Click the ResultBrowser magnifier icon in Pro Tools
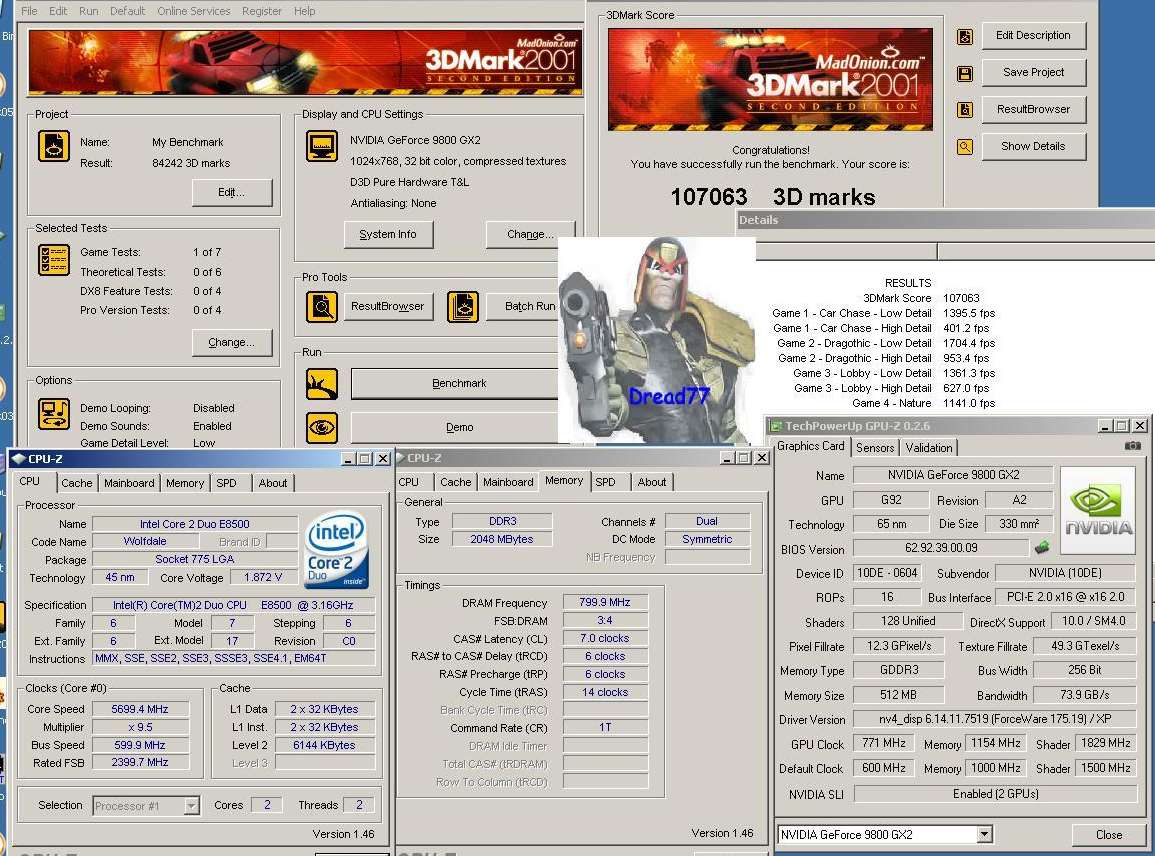The image size is (1155, 856). [x=322, y=307]
